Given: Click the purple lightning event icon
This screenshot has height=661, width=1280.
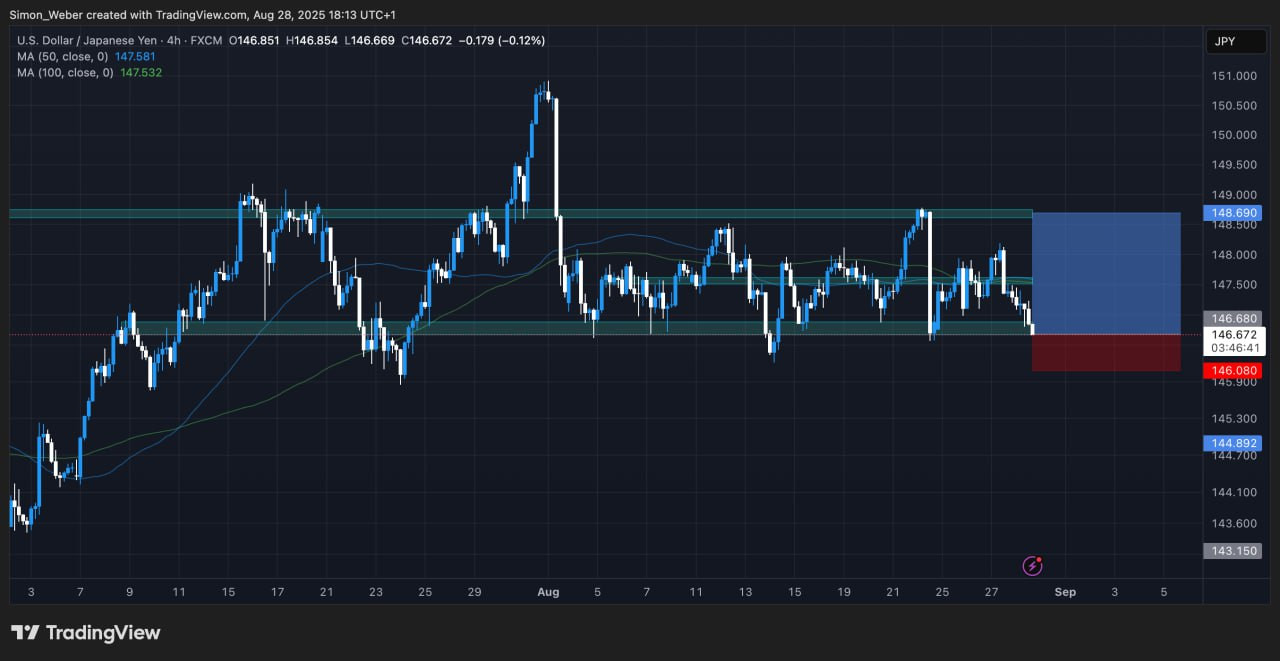Looking at the screenshot, I should click(x=1033, y=566).
